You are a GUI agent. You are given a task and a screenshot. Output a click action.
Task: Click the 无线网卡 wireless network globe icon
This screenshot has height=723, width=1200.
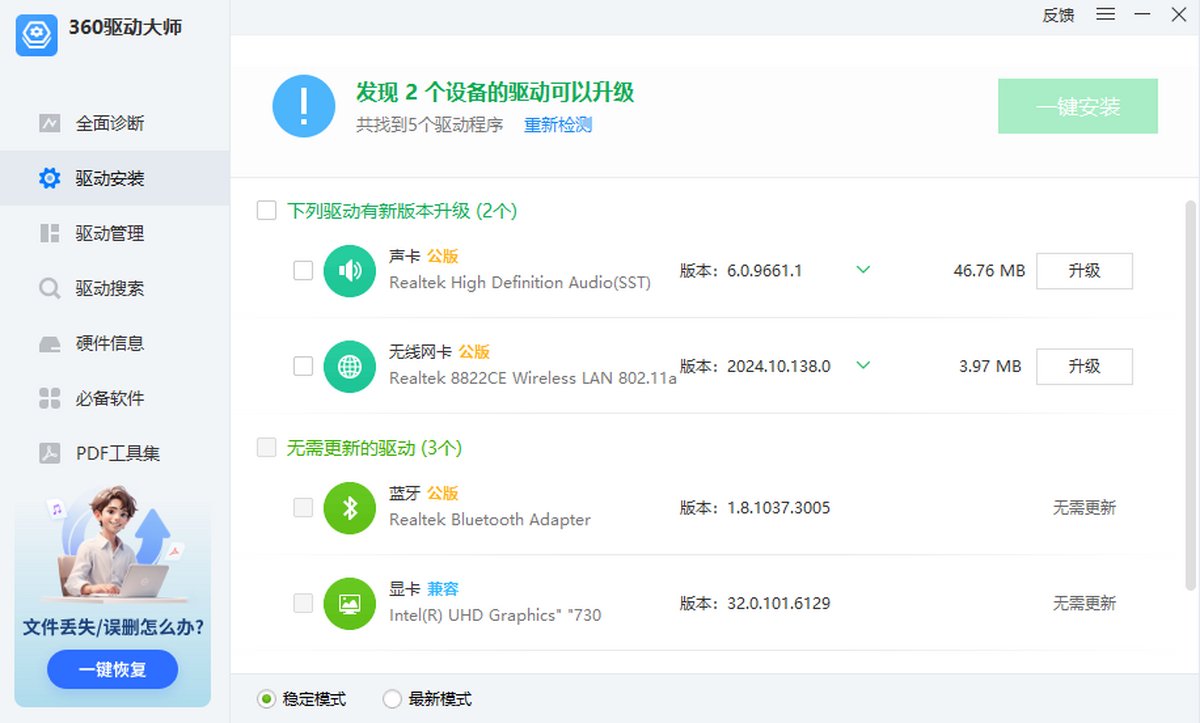(x=349, y=366)
